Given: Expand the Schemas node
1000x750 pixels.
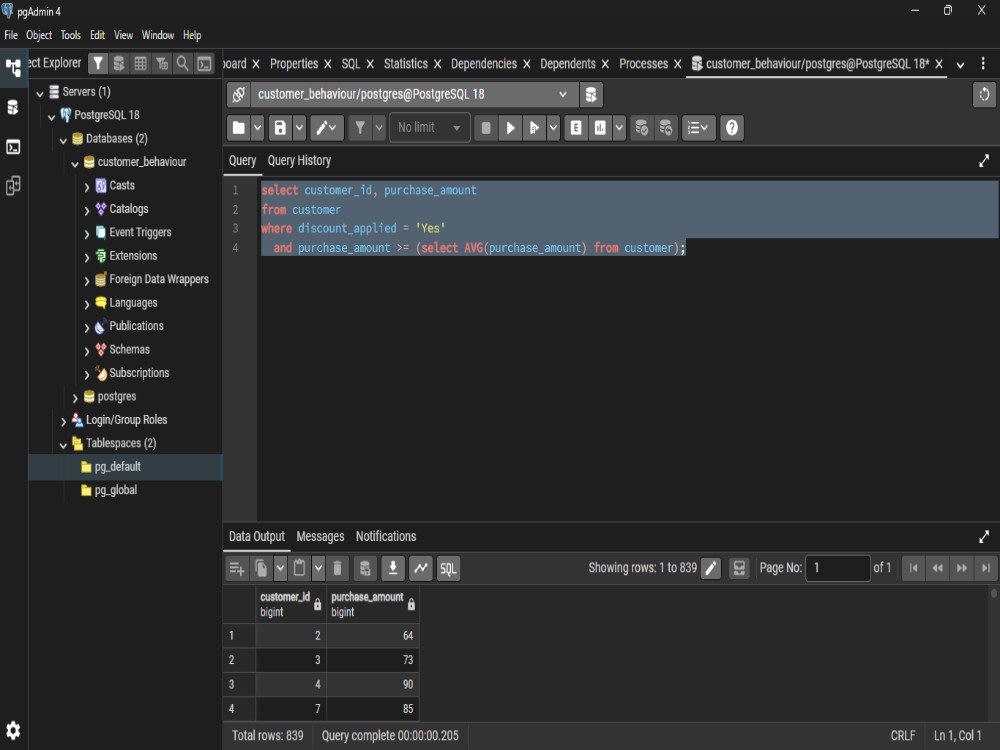Looking at the screenshot, I should [x=87, y=351].
